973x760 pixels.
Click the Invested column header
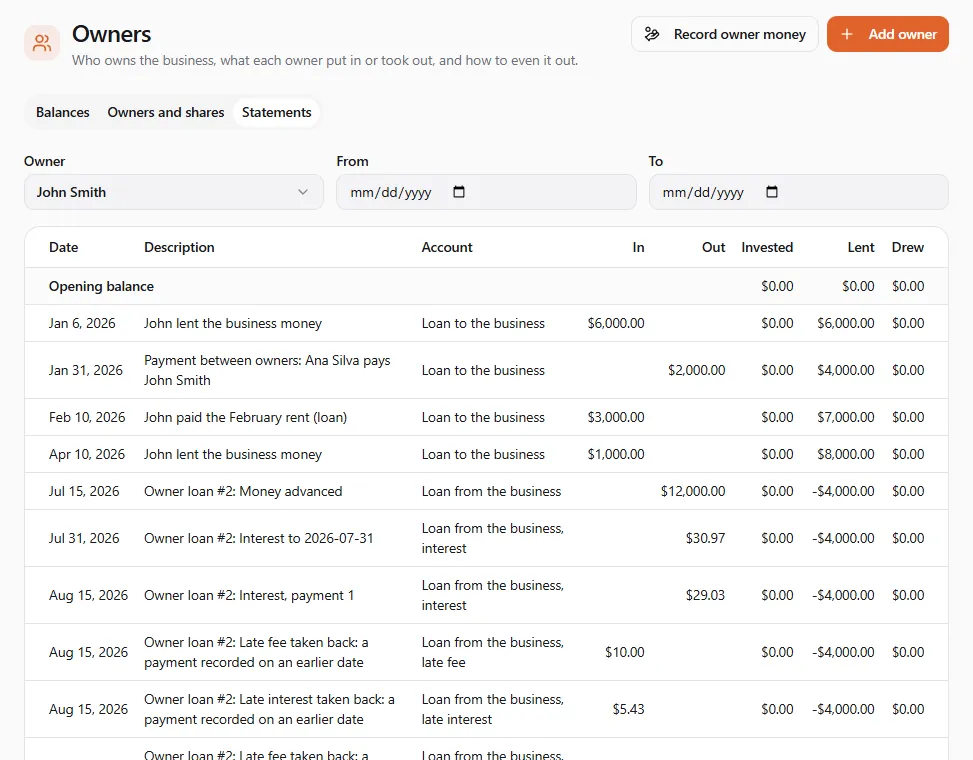click(x=767, y=248)
